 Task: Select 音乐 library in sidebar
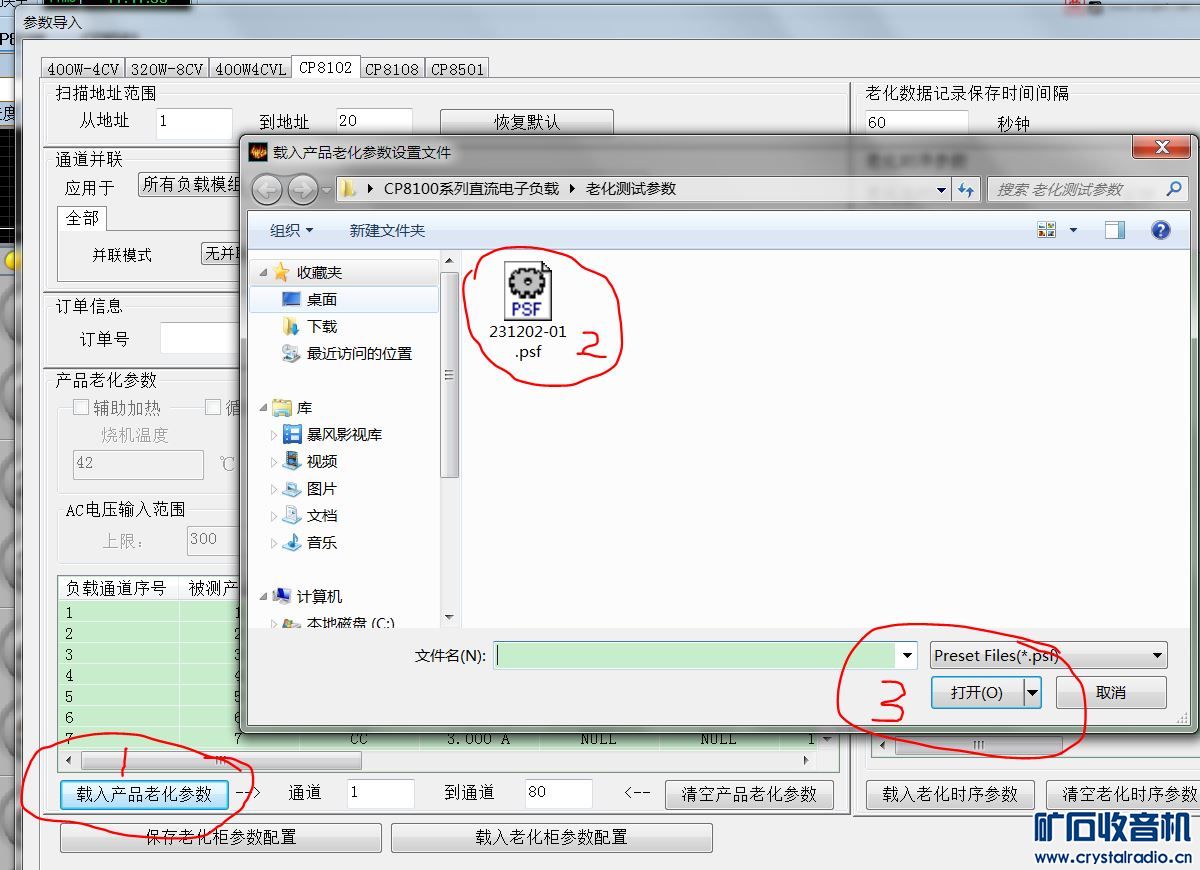pyautogui.click(x=322, y=542)
